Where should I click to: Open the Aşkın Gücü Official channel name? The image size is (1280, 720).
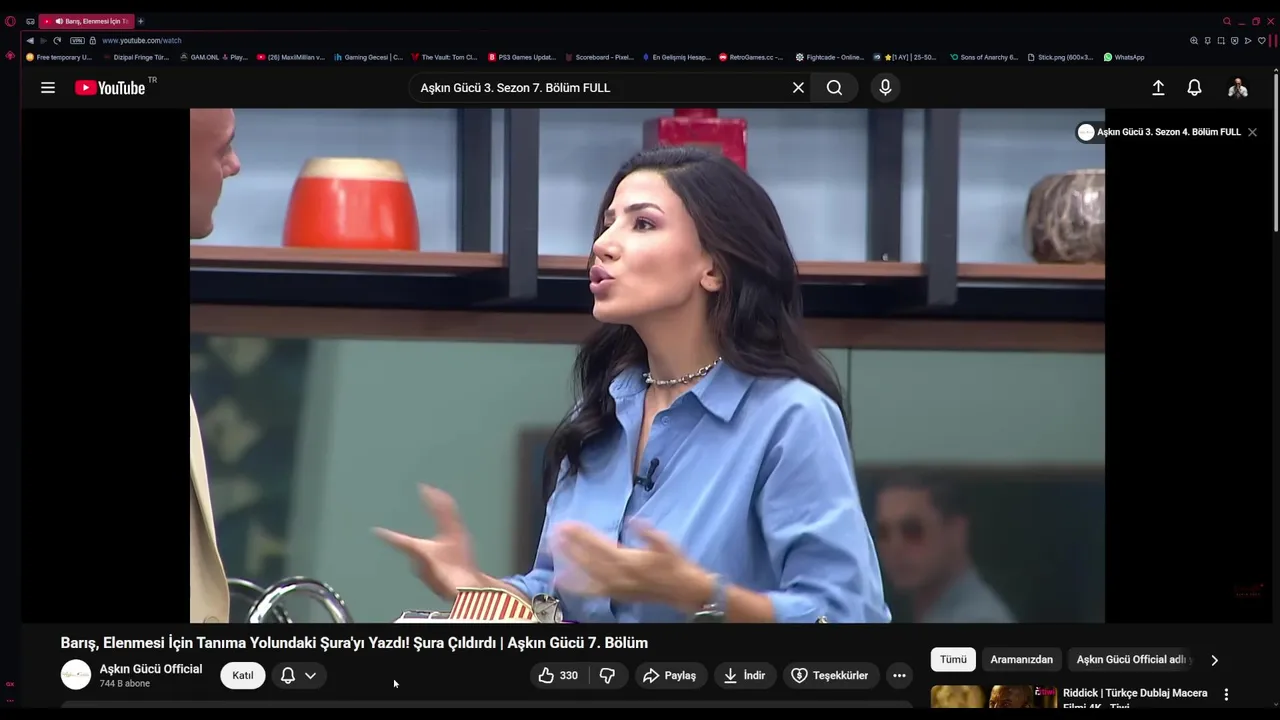(x=151, y=669)
